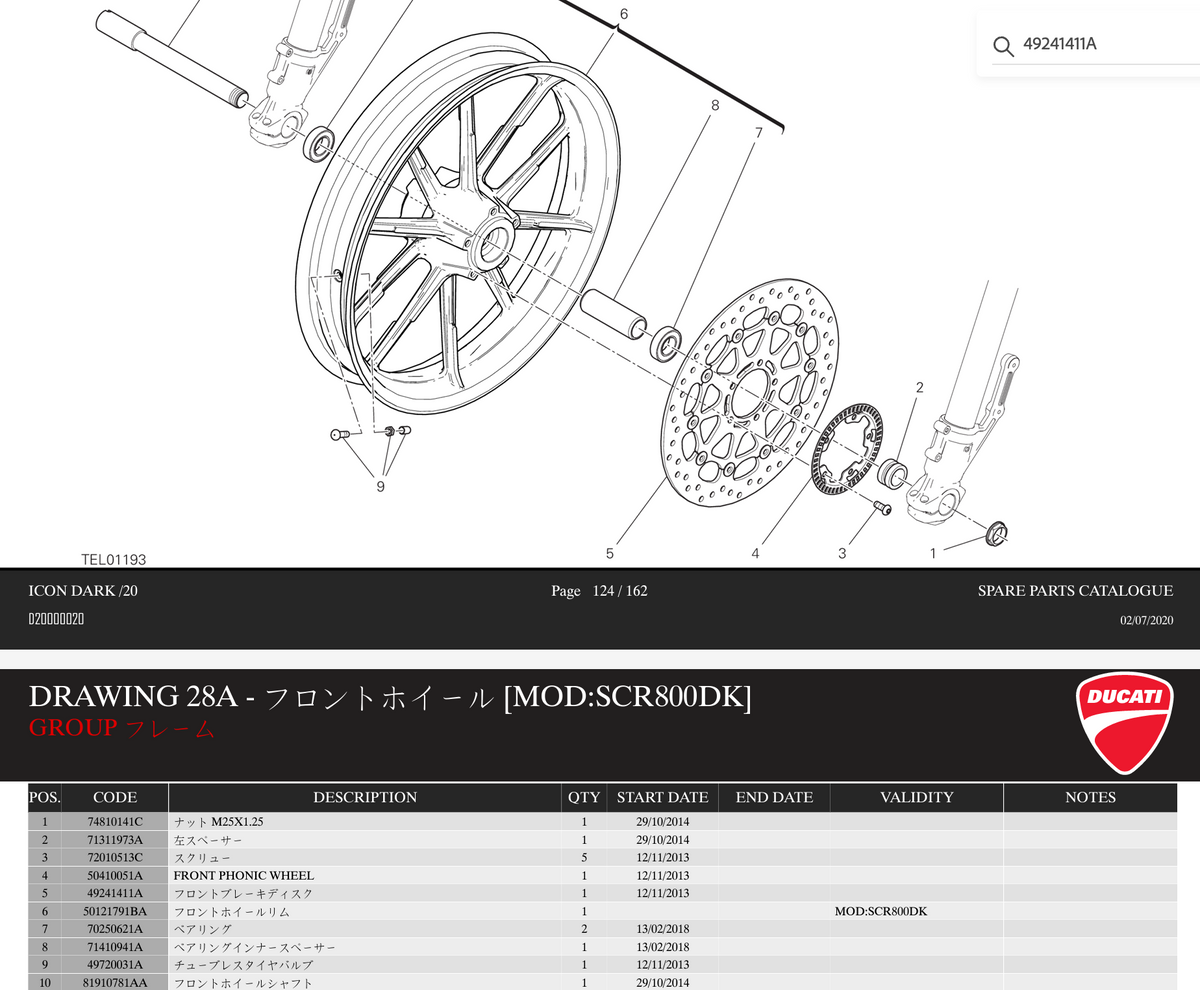Image resolution: width=1200 pixels, height=990 pixels.
Task: Click diagram callout number 7
Action: pos(759,132)
